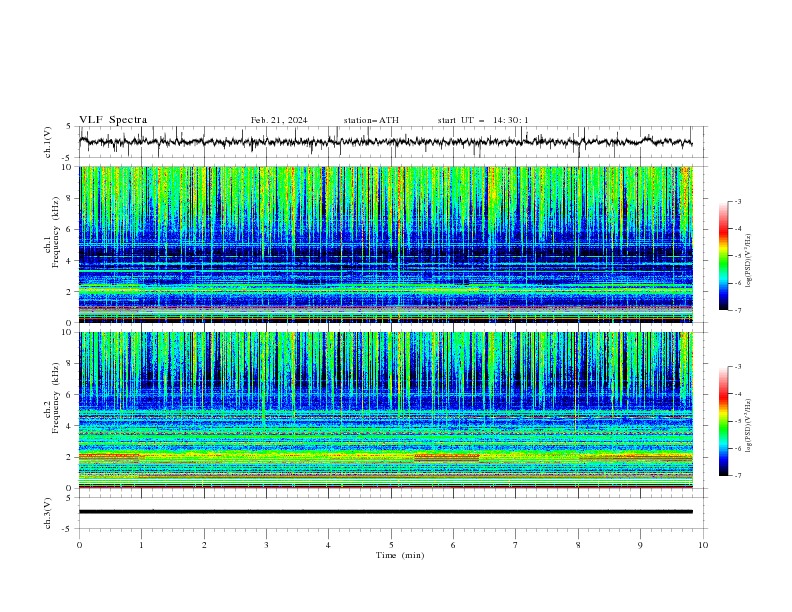Select the ch.1 colorbar "log(PSD)(V²/Hz)" label
Image resolution: width=792 pixels, height=612 pixels.
749,261
